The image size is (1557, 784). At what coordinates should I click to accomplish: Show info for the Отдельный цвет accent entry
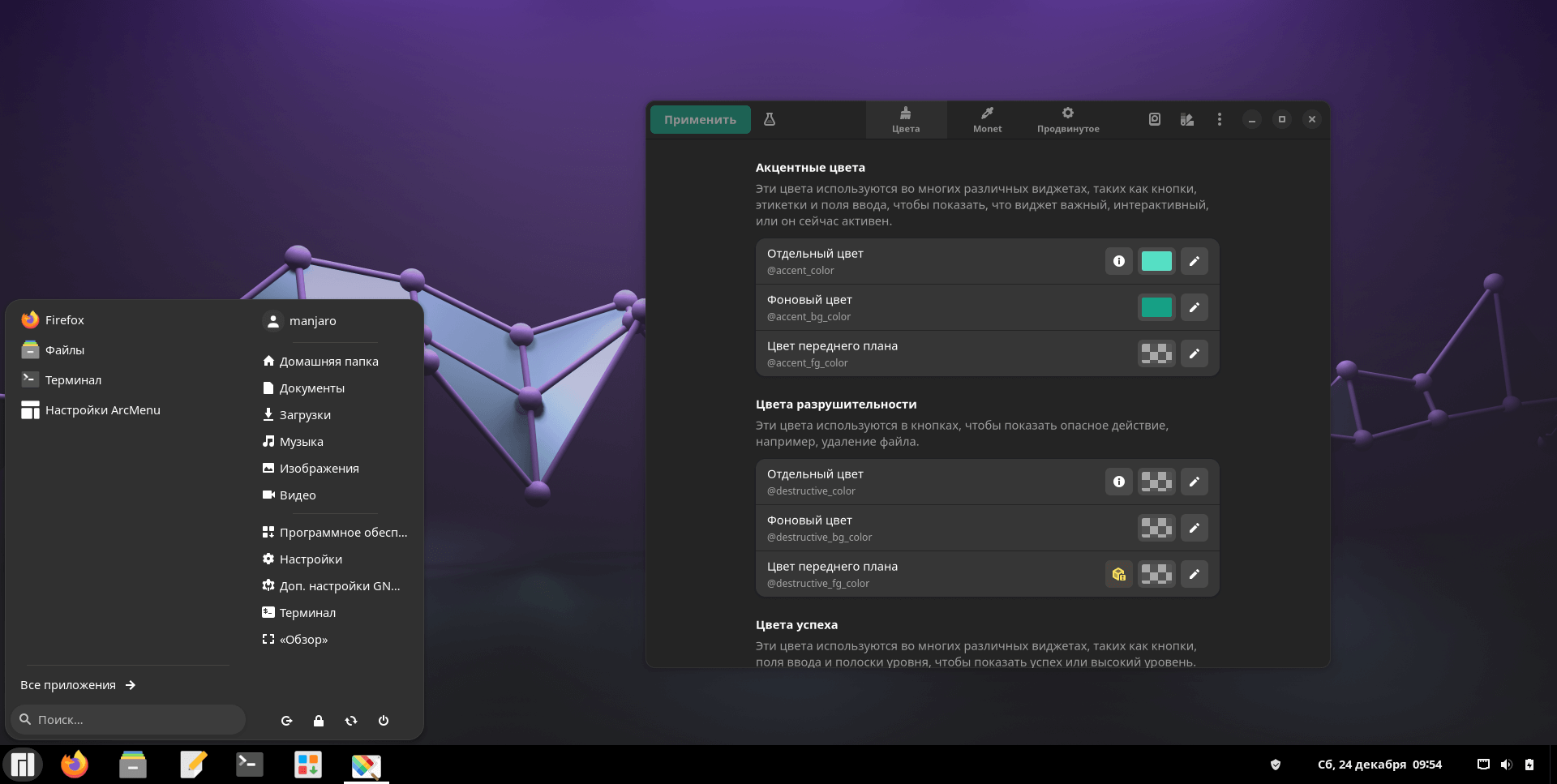1119,261
